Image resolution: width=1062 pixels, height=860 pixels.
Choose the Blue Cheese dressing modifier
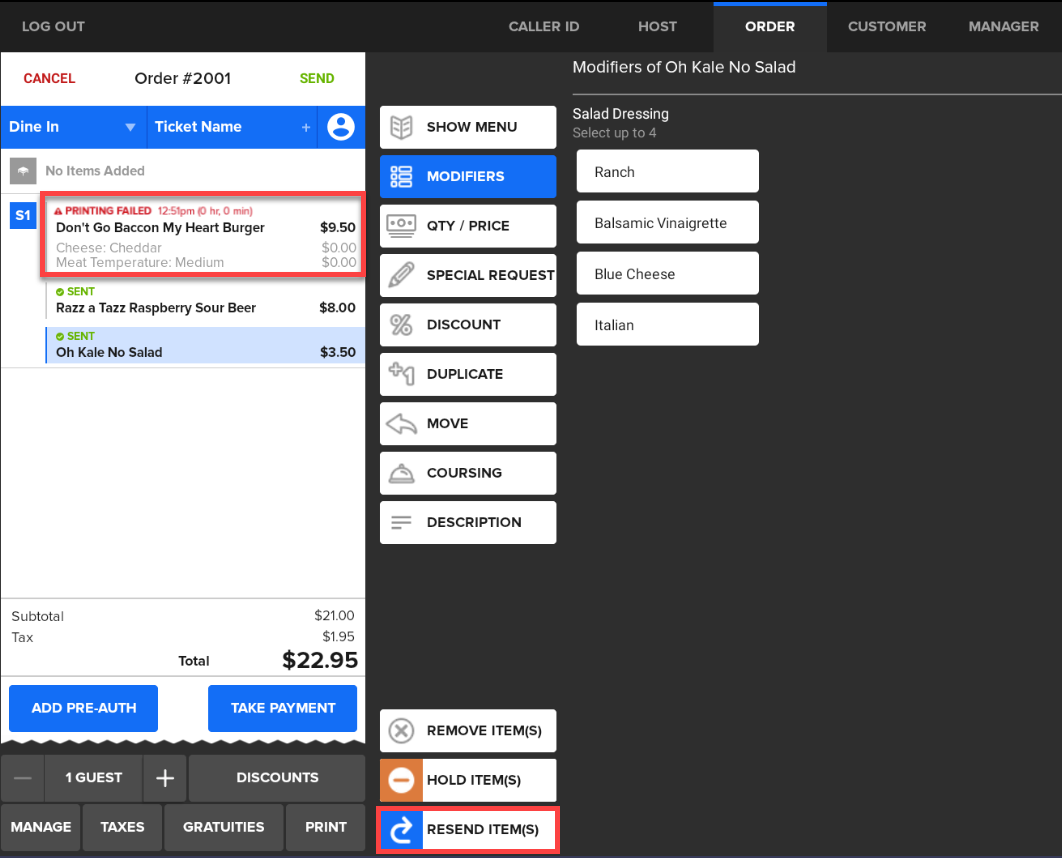click(x=667, y=274)
